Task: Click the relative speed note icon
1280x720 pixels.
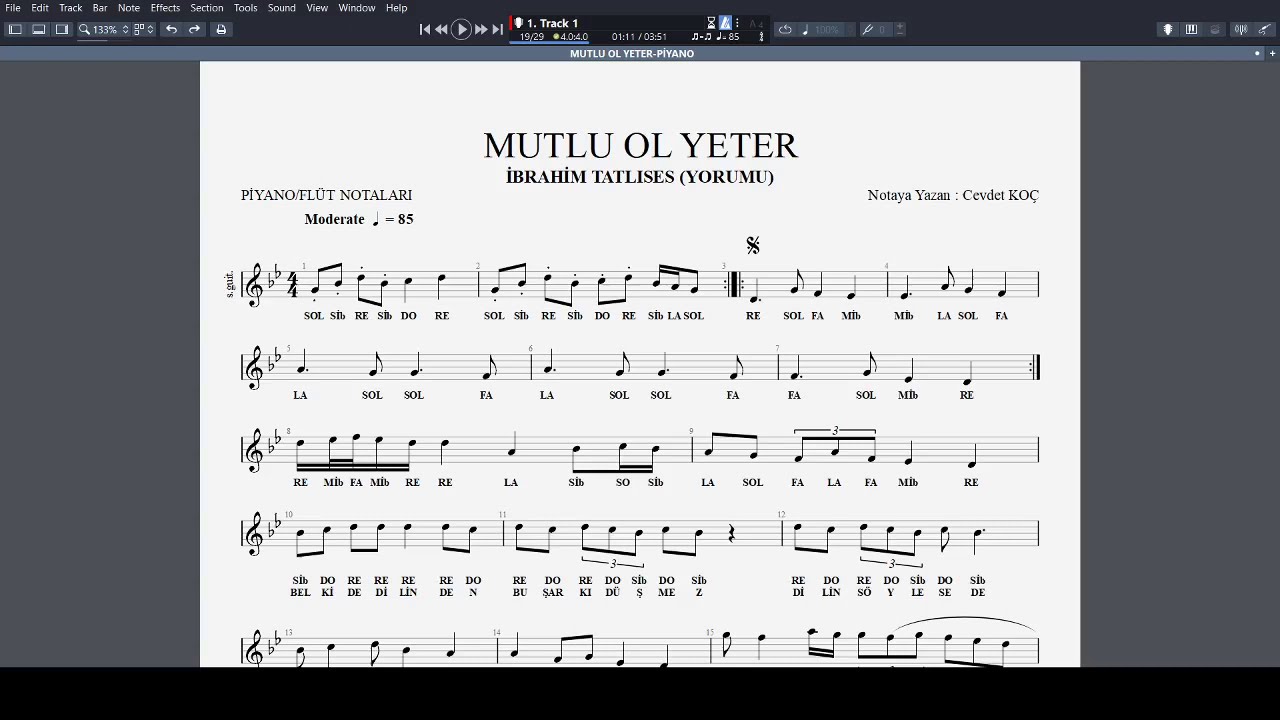Action: [805, 30]
